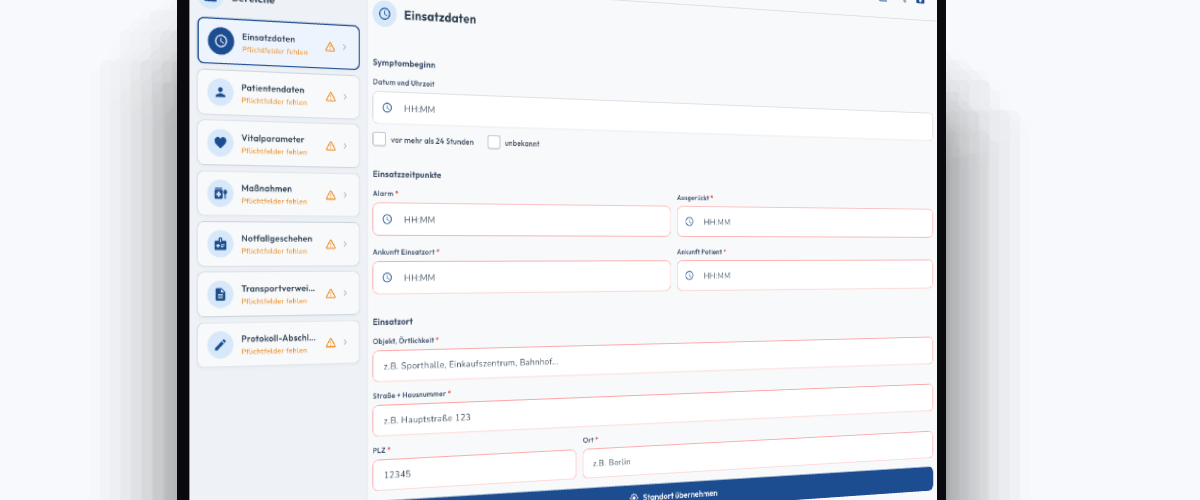
Task: Click the document icon of Transportverwei... card
Action: point(220,294)
